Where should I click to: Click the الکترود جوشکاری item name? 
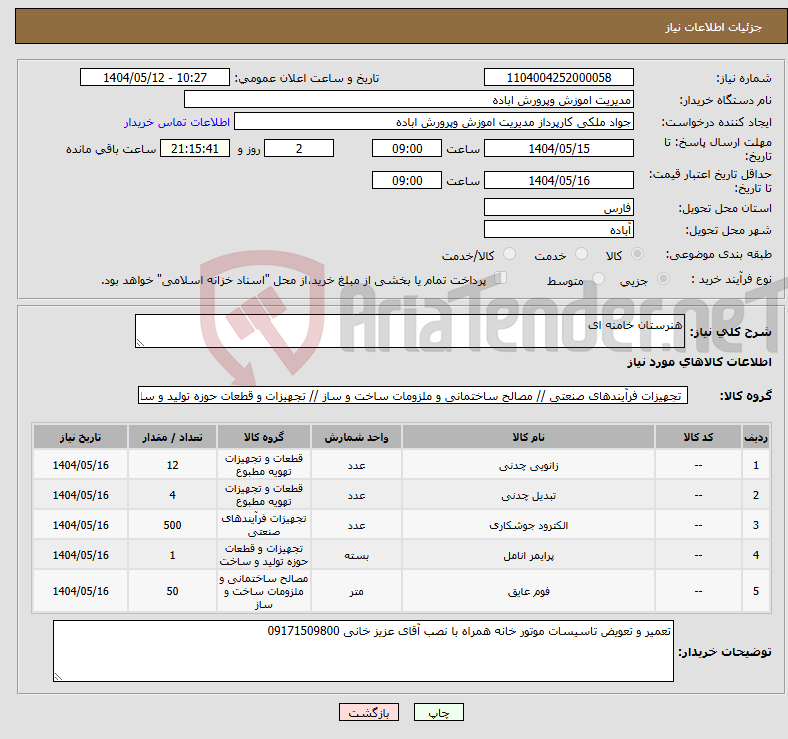[x=528, y=525]
